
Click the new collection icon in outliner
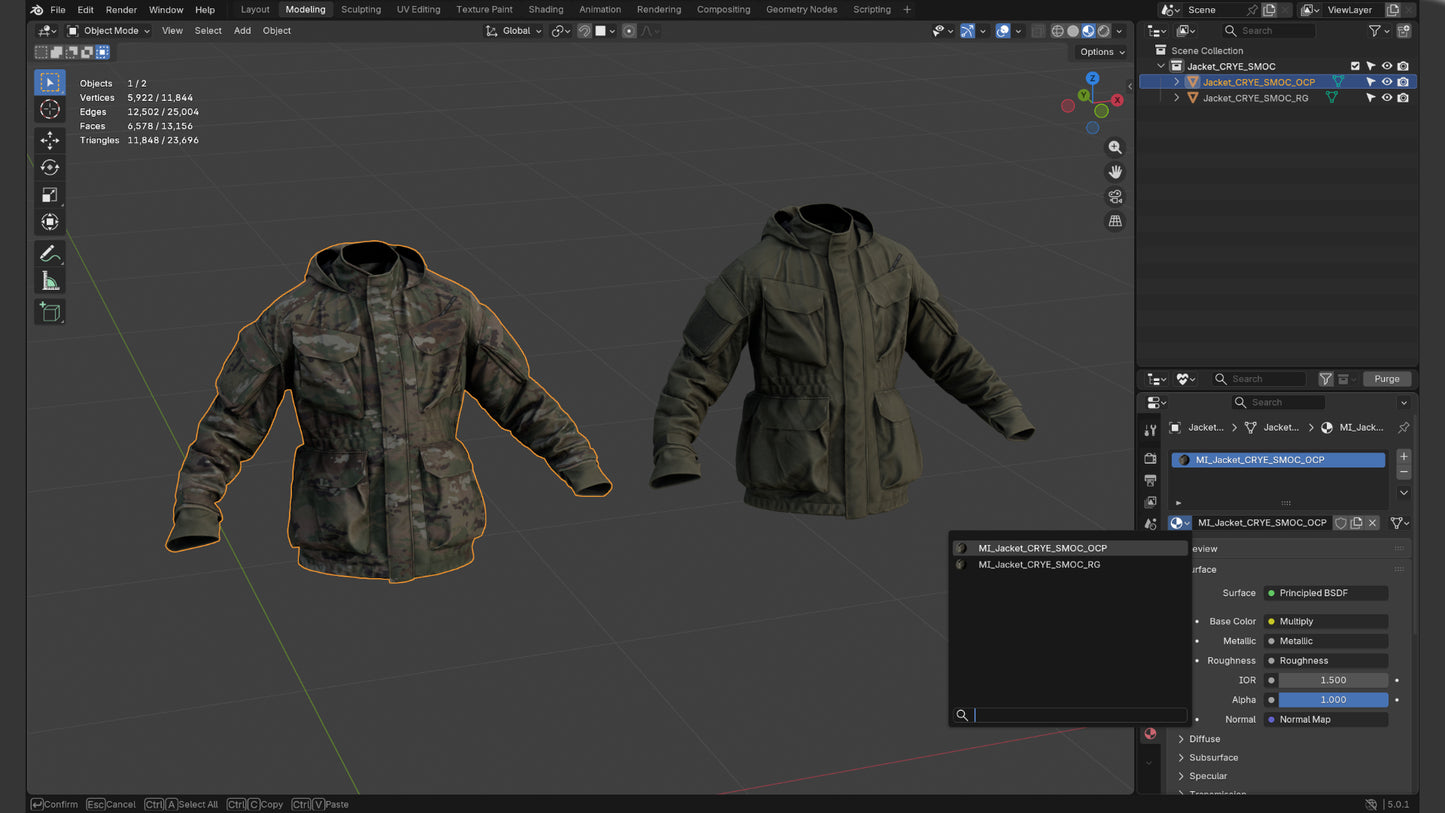point(1404,31)
